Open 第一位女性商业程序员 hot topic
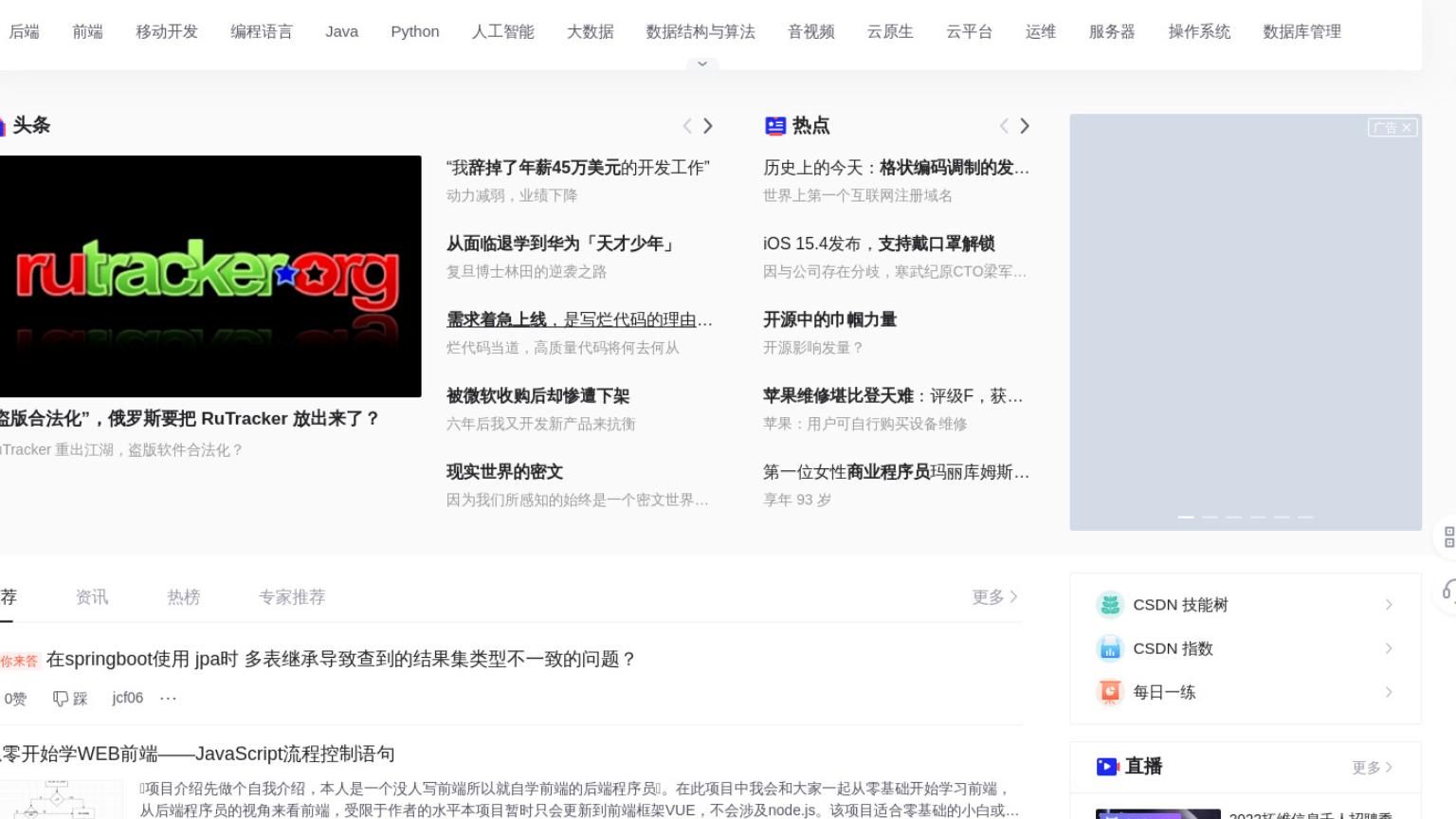Image resolution: width=1456 pixels, height=819 pixels. click(896, 471)
